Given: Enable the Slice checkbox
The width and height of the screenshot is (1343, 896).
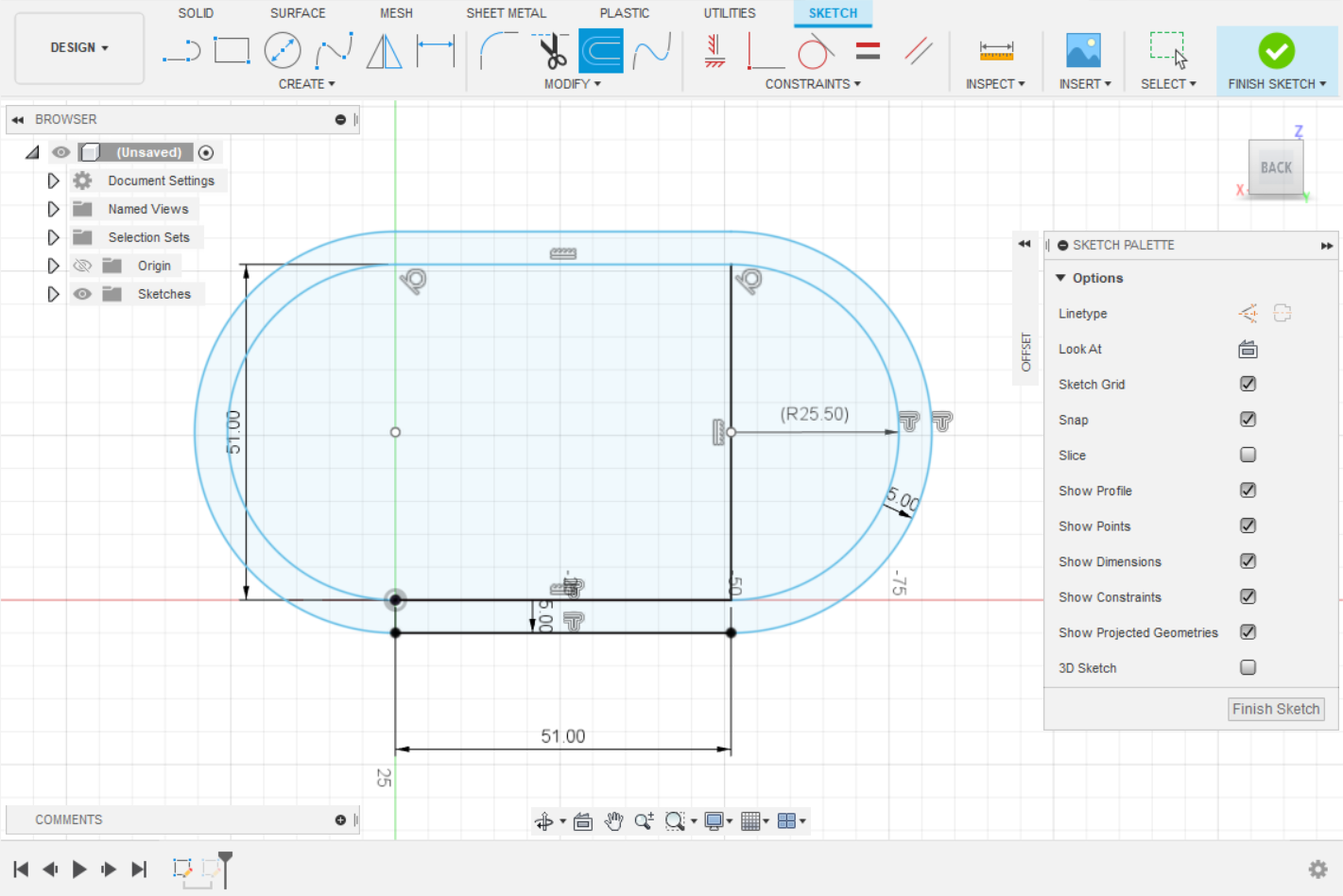Looking at the screenshot, I should [x=1248, y=455].
